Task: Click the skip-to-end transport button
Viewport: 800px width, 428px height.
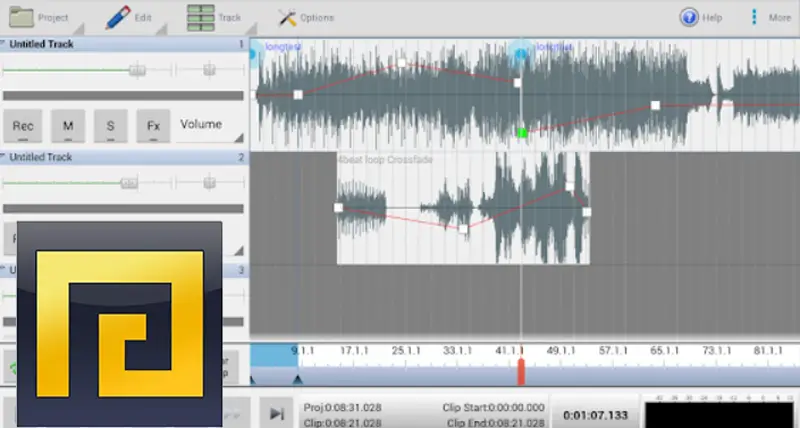Action: coord(277,413)
